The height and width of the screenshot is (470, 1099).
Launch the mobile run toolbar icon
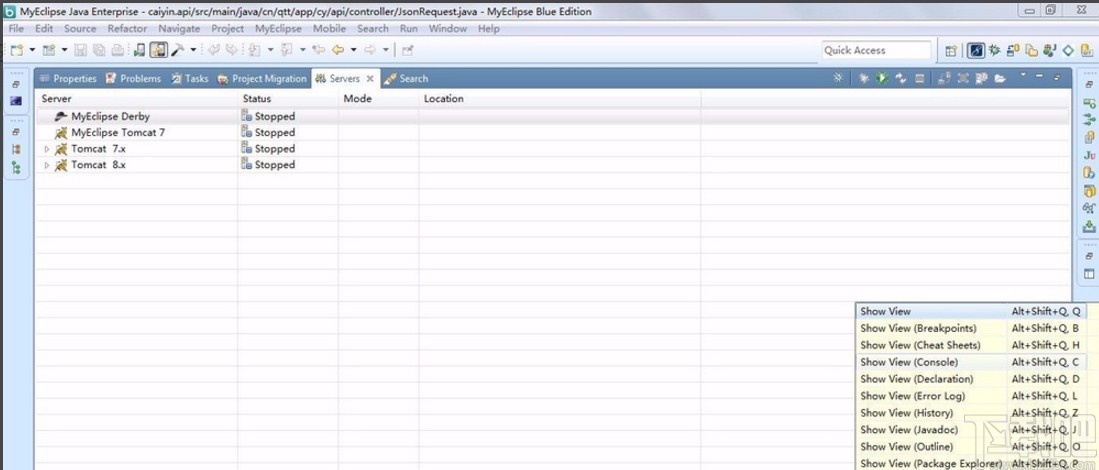point(139,50)
